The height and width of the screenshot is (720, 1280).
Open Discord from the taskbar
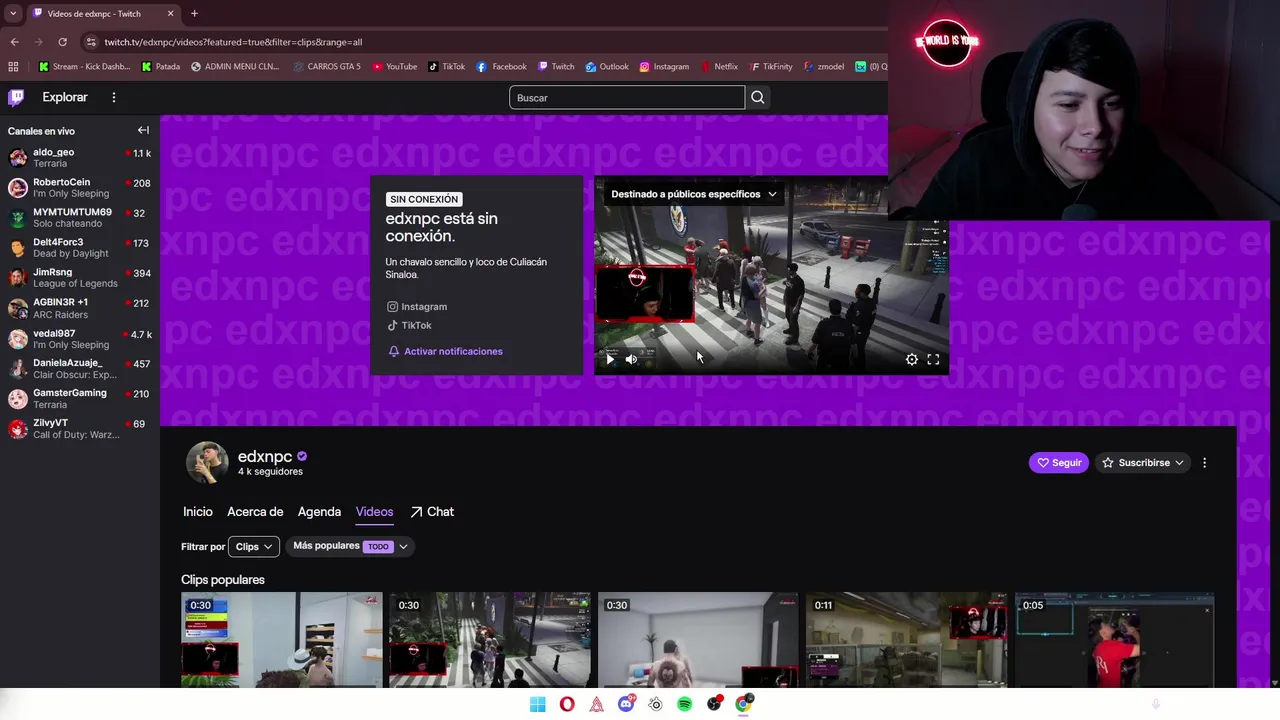coord(626,704)
